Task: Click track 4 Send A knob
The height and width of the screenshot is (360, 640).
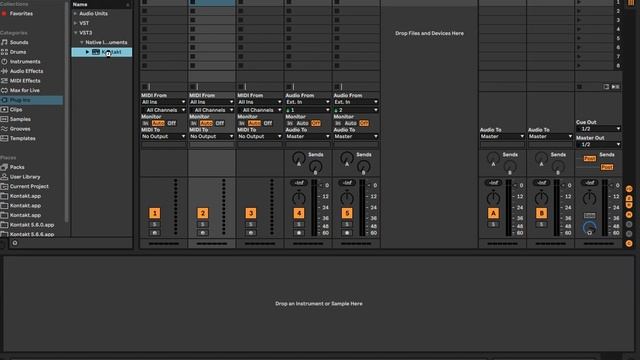Action: (299, 158)
